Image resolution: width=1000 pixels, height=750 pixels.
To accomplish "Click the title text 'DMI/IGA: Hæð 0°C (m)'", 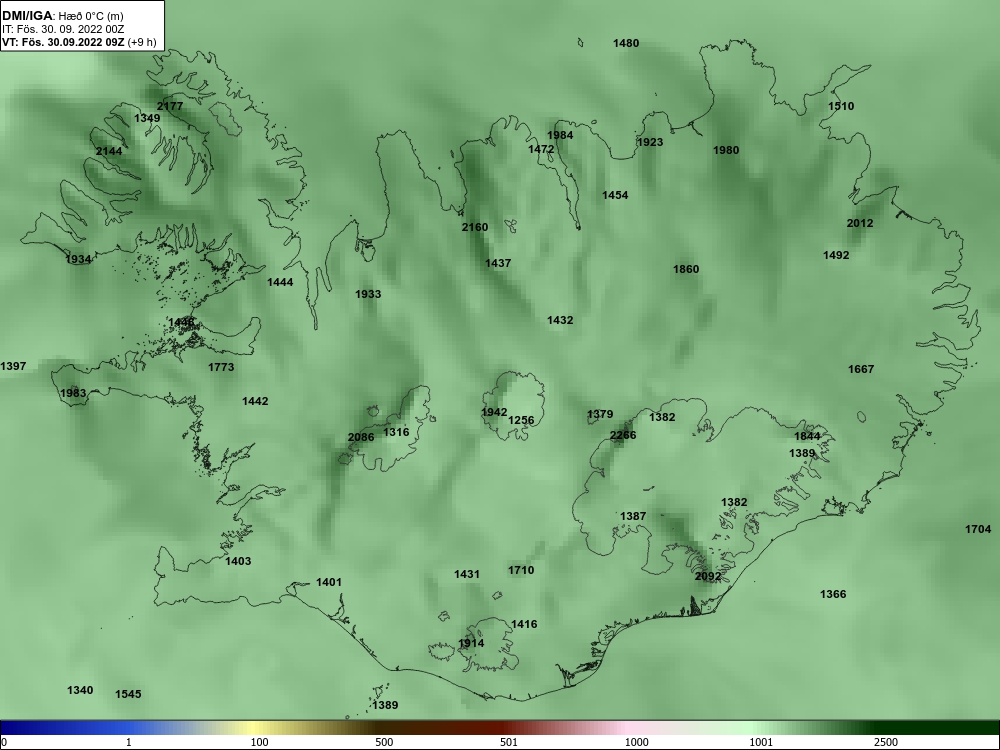I will tap(62, 16).
